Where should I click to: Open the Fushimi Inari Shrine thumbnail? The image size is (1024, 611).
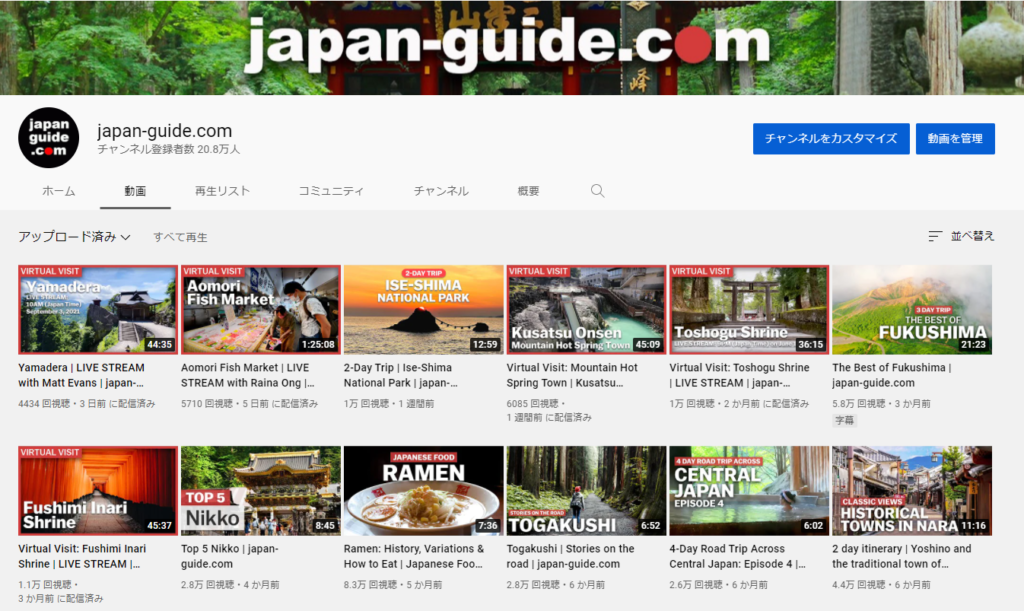(98, 491)
